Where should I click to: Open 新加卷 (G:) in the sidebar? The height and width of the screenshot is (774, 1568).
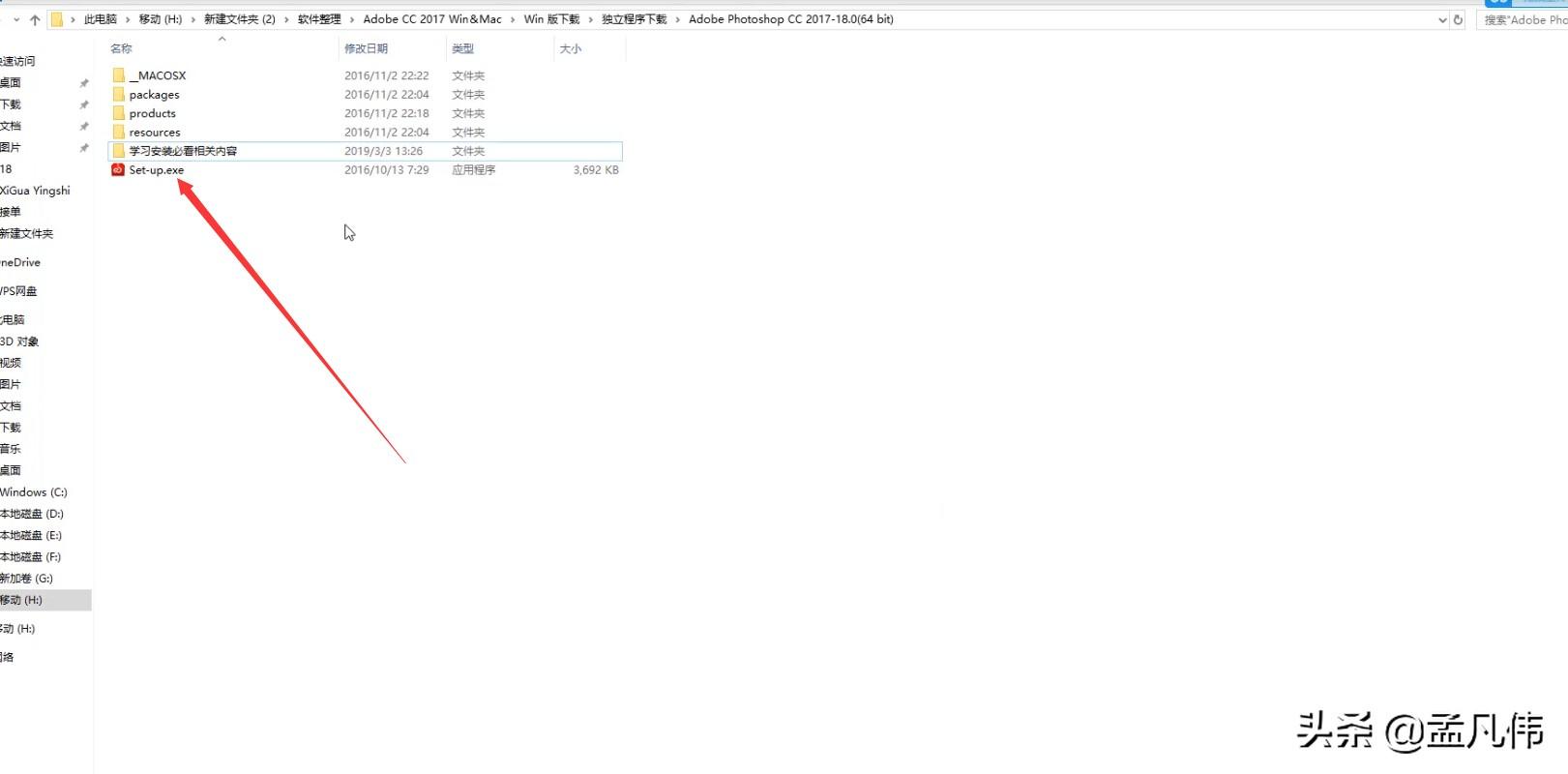coord(27,579)
